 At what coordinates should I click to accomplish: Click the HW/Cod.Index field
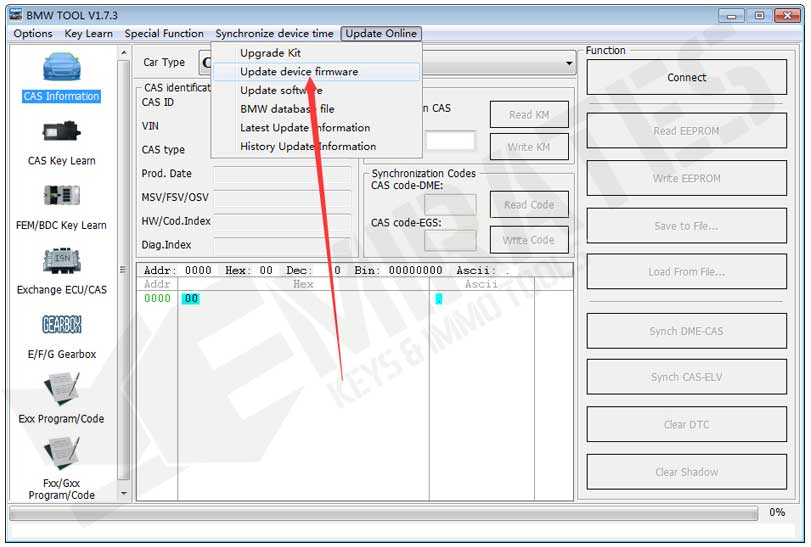(282, 221)
